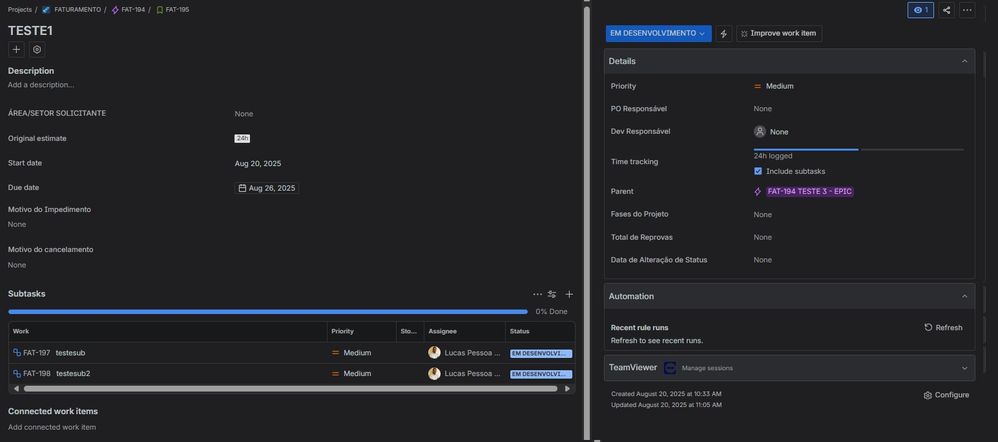Click the 24h original estimate value

tap(242, 138)
